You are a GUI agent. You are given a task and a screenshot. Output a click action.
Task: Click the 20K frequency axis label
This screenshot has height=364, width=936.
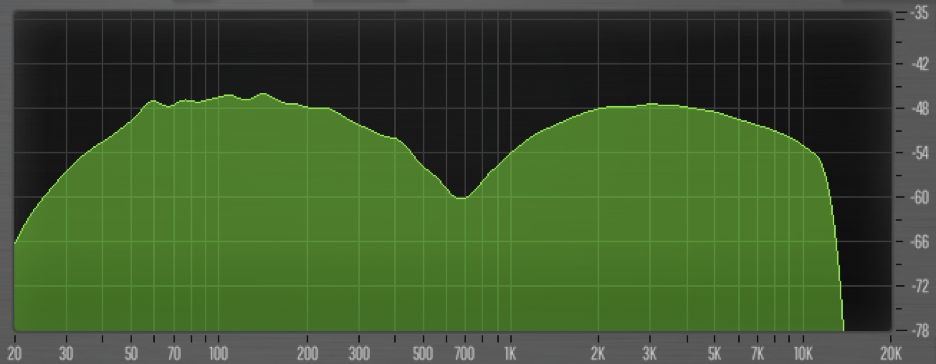coord(890,353)
